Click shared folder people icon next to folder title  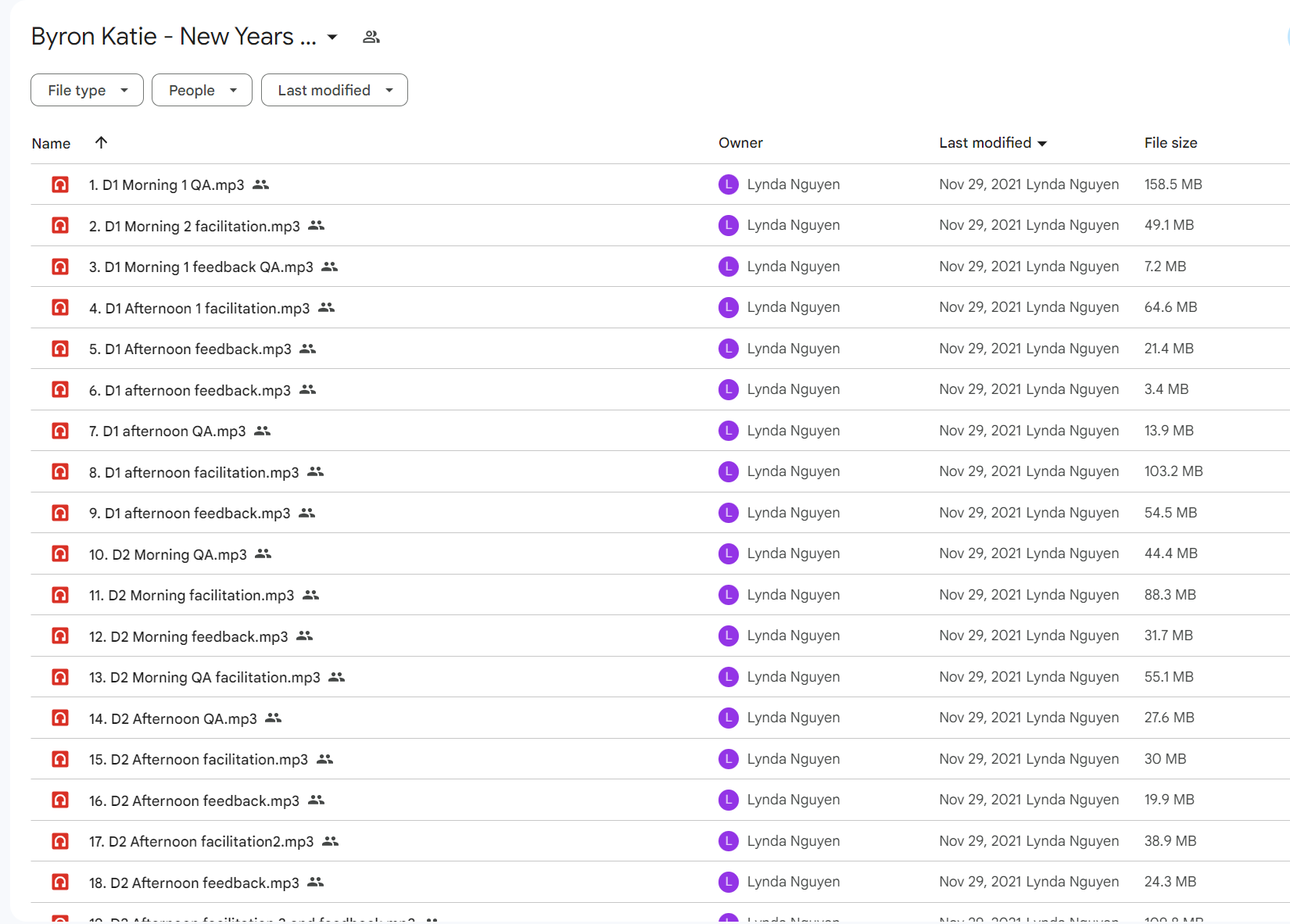pos(371,37)
